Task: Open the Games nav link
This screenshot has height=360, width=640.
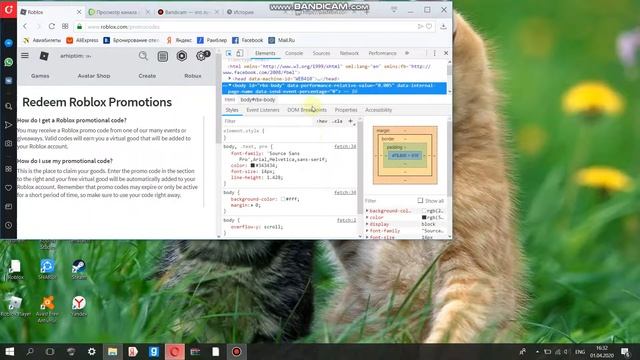Action: pos(40,76)
